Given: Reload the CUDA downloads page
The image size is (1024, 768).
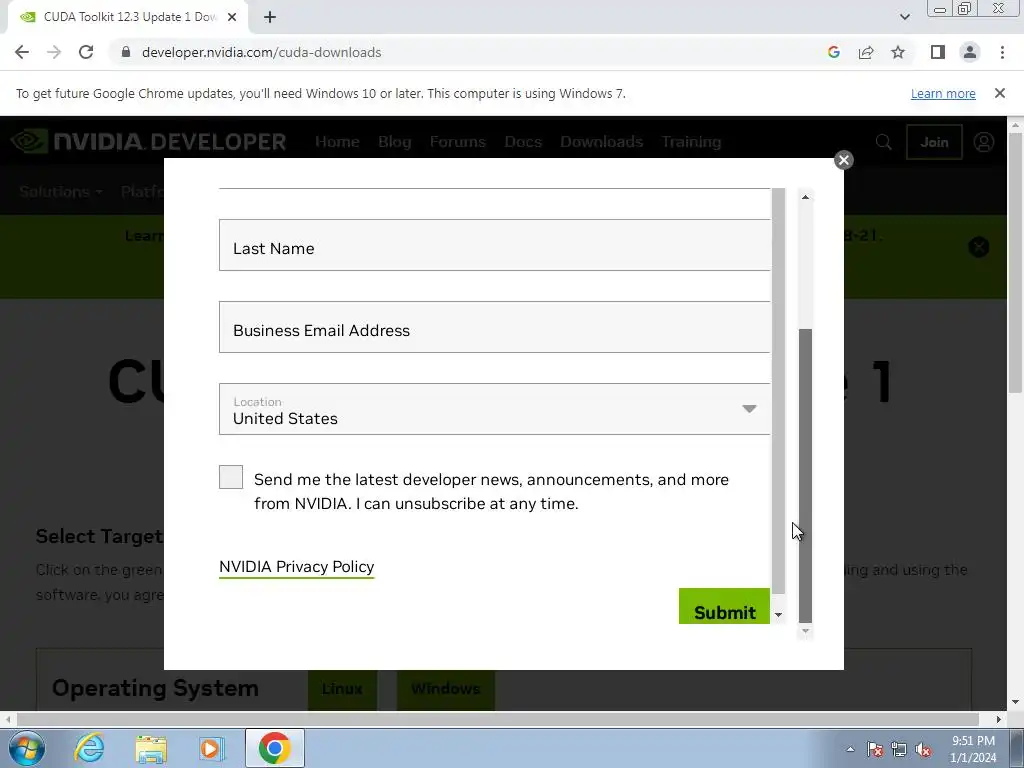Looking at the screenshot, I should (86, 52).
